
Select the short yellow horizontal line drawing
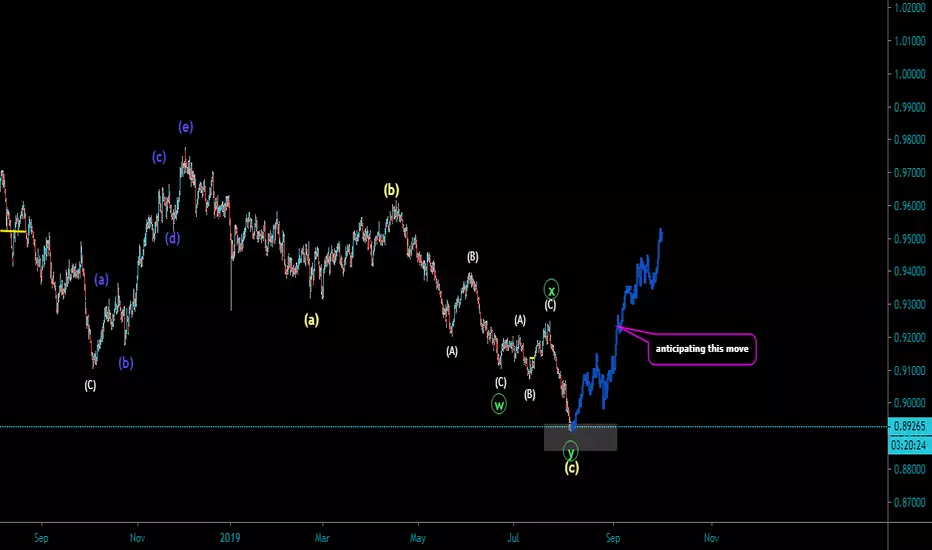[x=12, y=231]
